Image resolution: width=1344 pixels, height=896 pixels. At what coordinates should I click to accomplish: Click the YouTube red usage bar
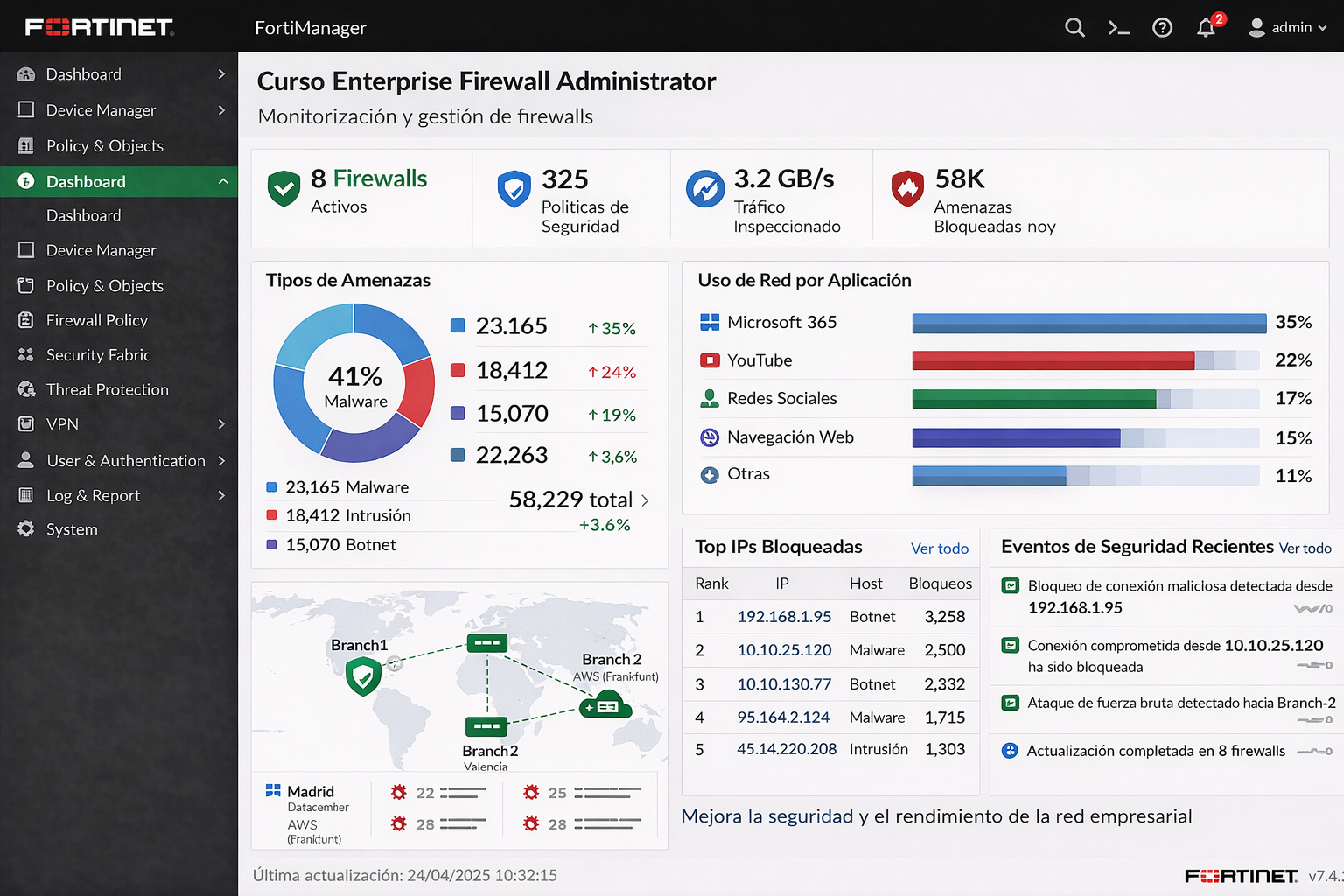coord(1053,360)
